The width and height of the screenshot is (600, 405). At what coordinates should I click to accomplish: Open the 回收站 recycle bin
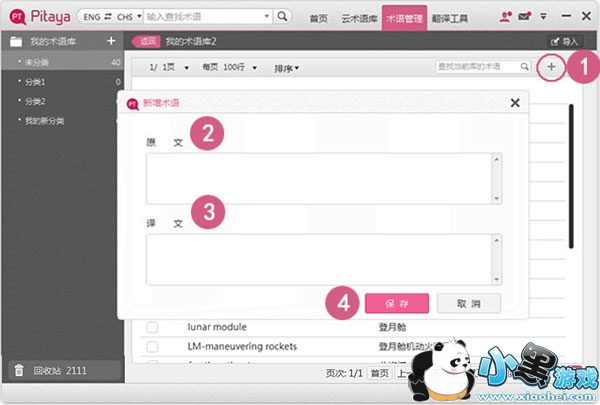(x=64, y=371)
